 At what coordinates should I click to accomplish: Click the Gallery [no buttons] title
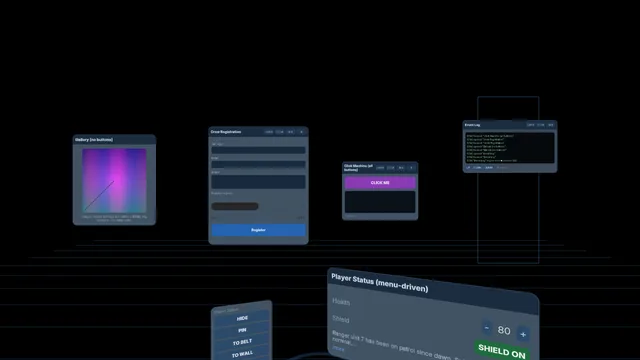pyautogui.click(x=94, y=140)
